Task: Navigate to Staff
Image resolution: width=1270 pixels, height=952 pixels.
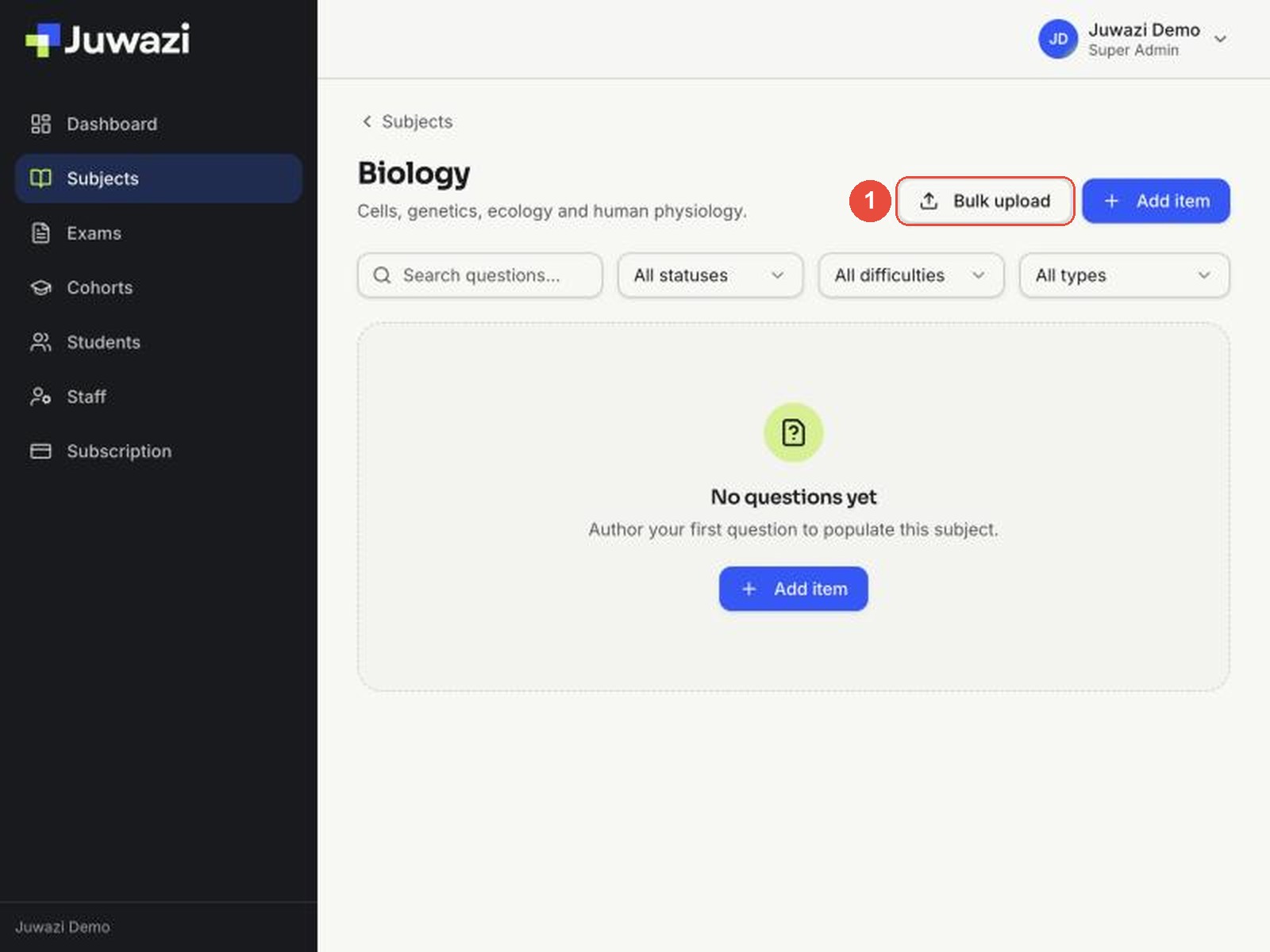Action: pyautogui.click(x=158, y=397)
